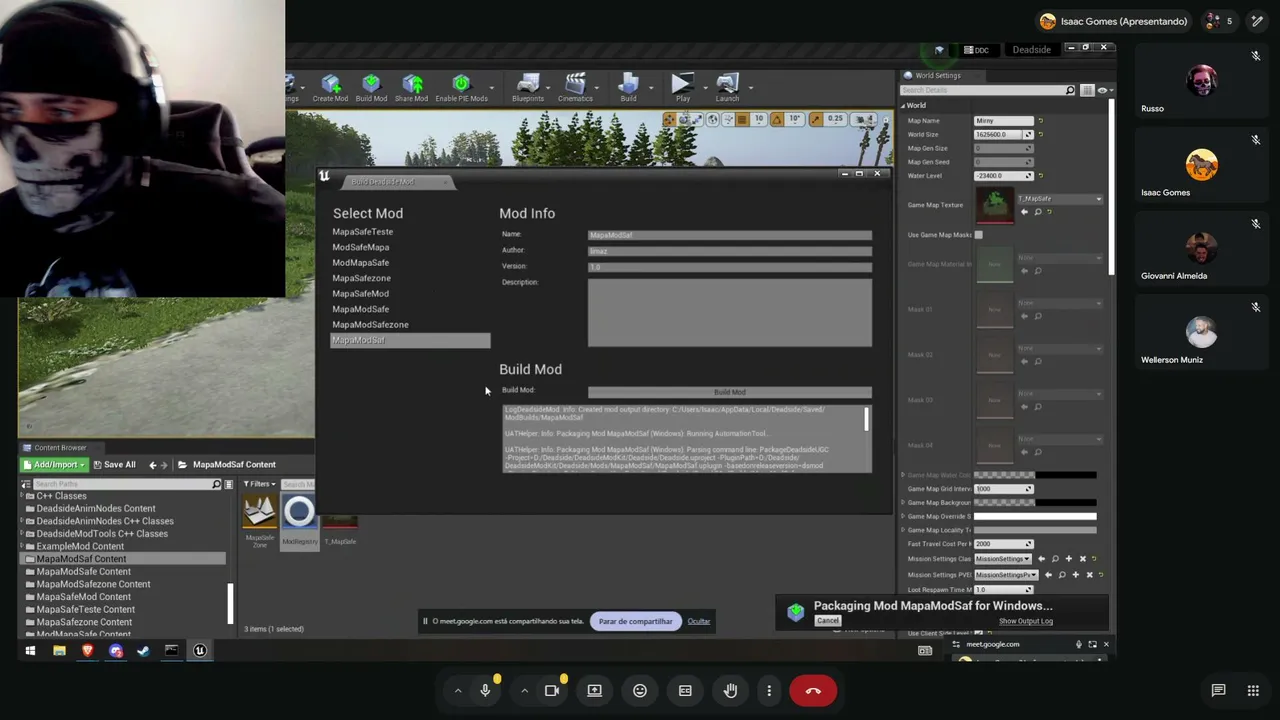Open File Explorer from the taskbar
The image size is (1280, 720).
point(59,651)
